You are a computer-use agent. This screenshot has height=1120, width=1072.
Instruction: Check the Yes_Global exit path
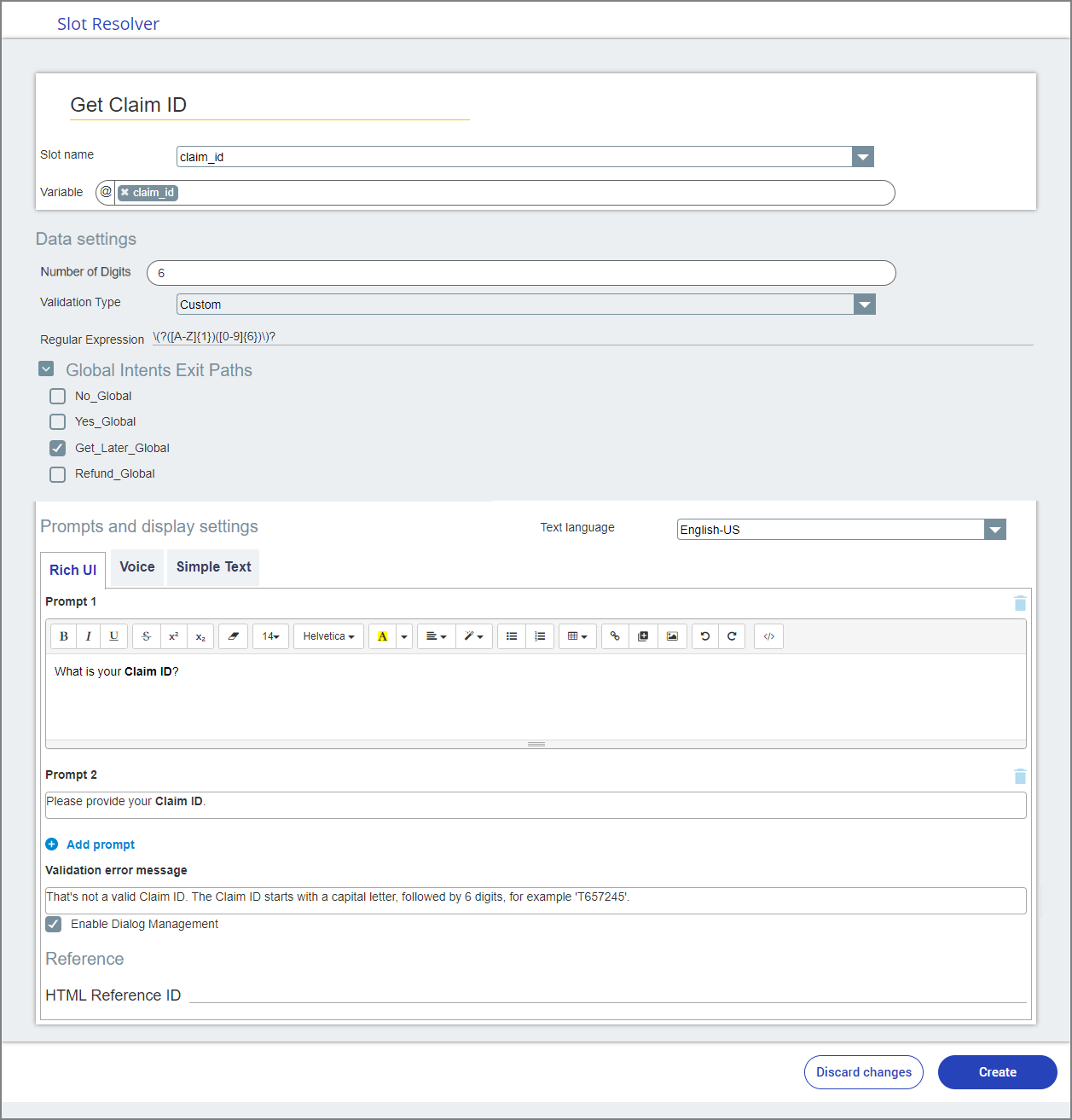(57, 421)
